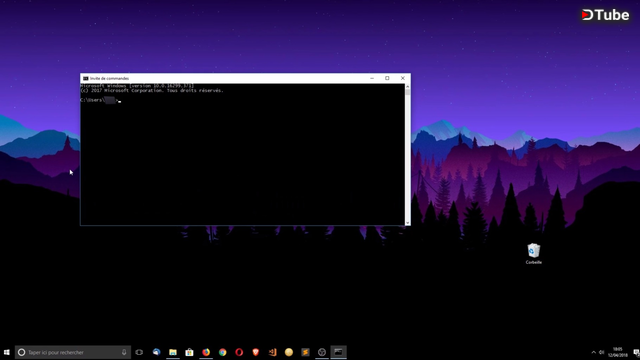Open the Command Prompt window system menu icon

[86, 78]
